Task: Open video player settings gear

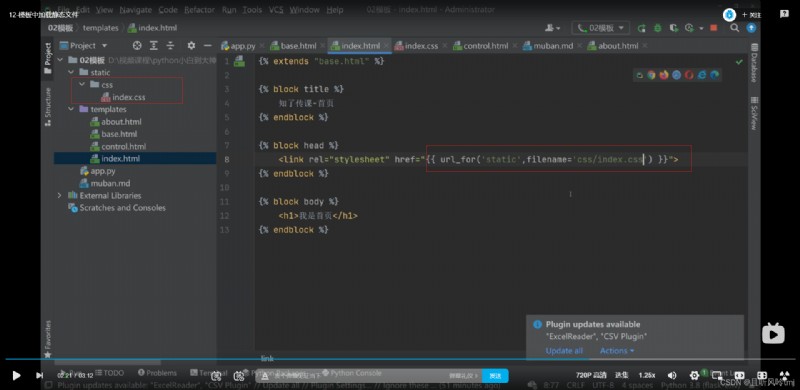Action: [694, 375]
